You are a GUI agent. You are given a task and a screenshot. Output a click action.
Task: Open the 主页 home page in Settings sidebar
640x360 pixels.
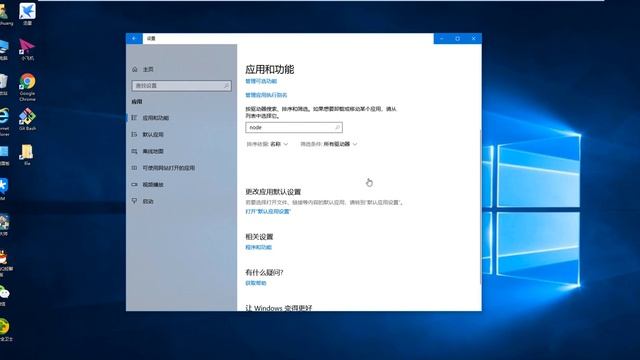coord(143,69)
